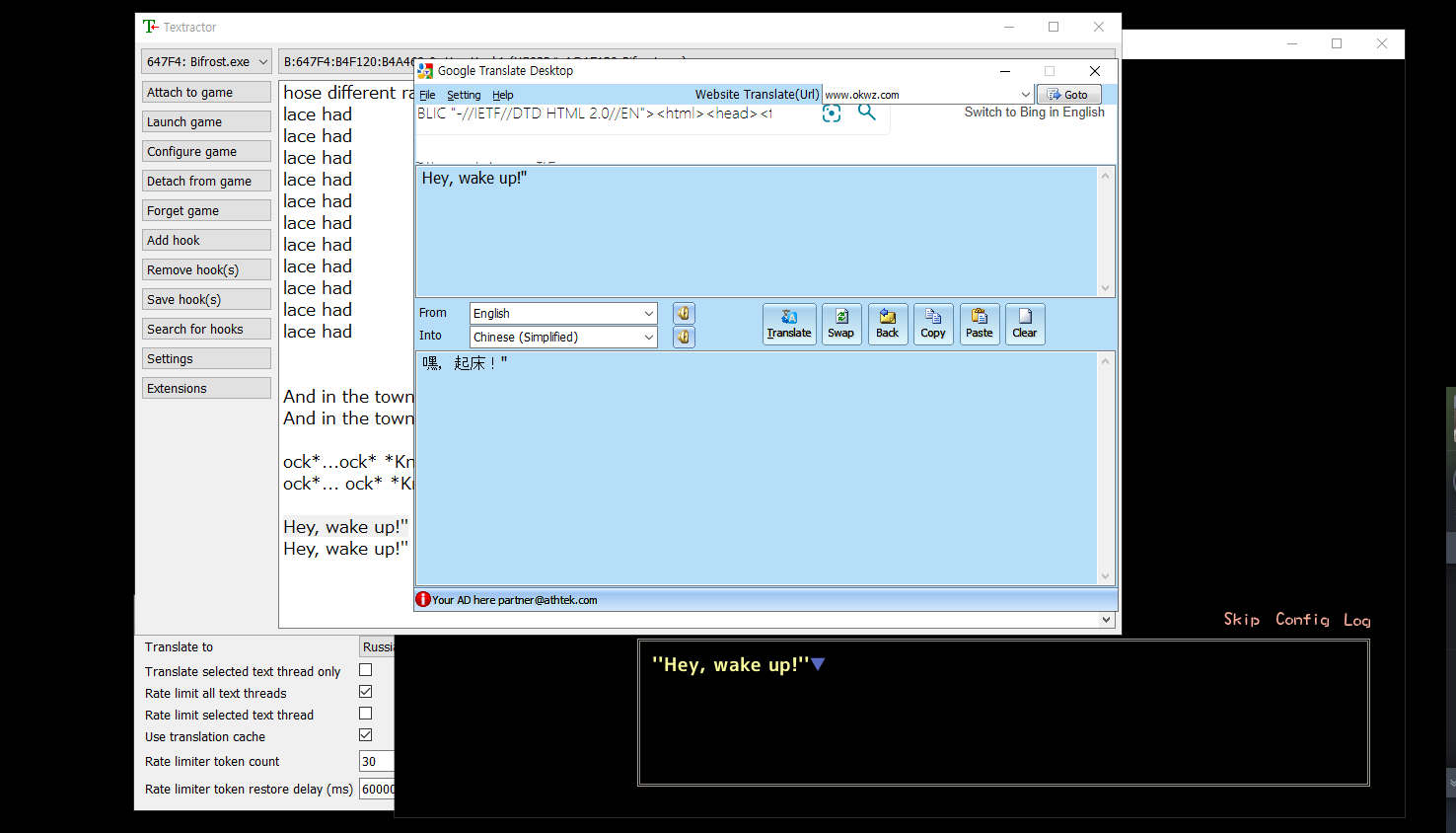This screenshot has height=833, width=1456.
Task: Open the Setting menu
Action: coord(464,95)
